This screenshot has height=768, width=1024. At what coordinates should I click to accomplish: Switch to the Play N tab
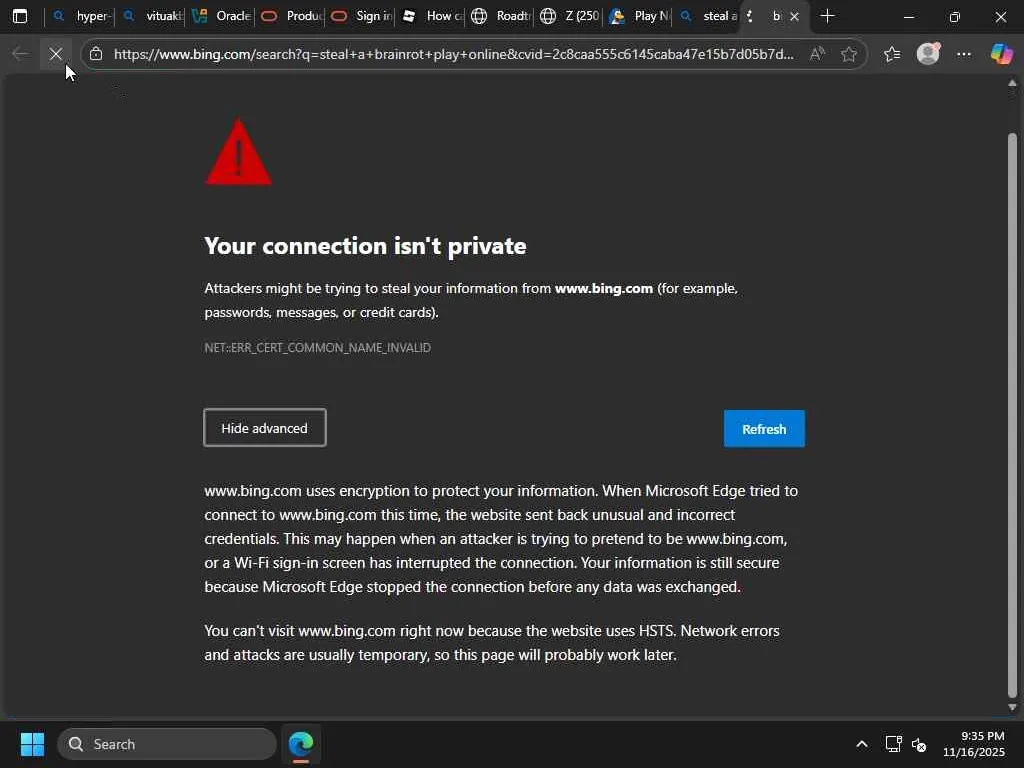[x=639, y=16]
